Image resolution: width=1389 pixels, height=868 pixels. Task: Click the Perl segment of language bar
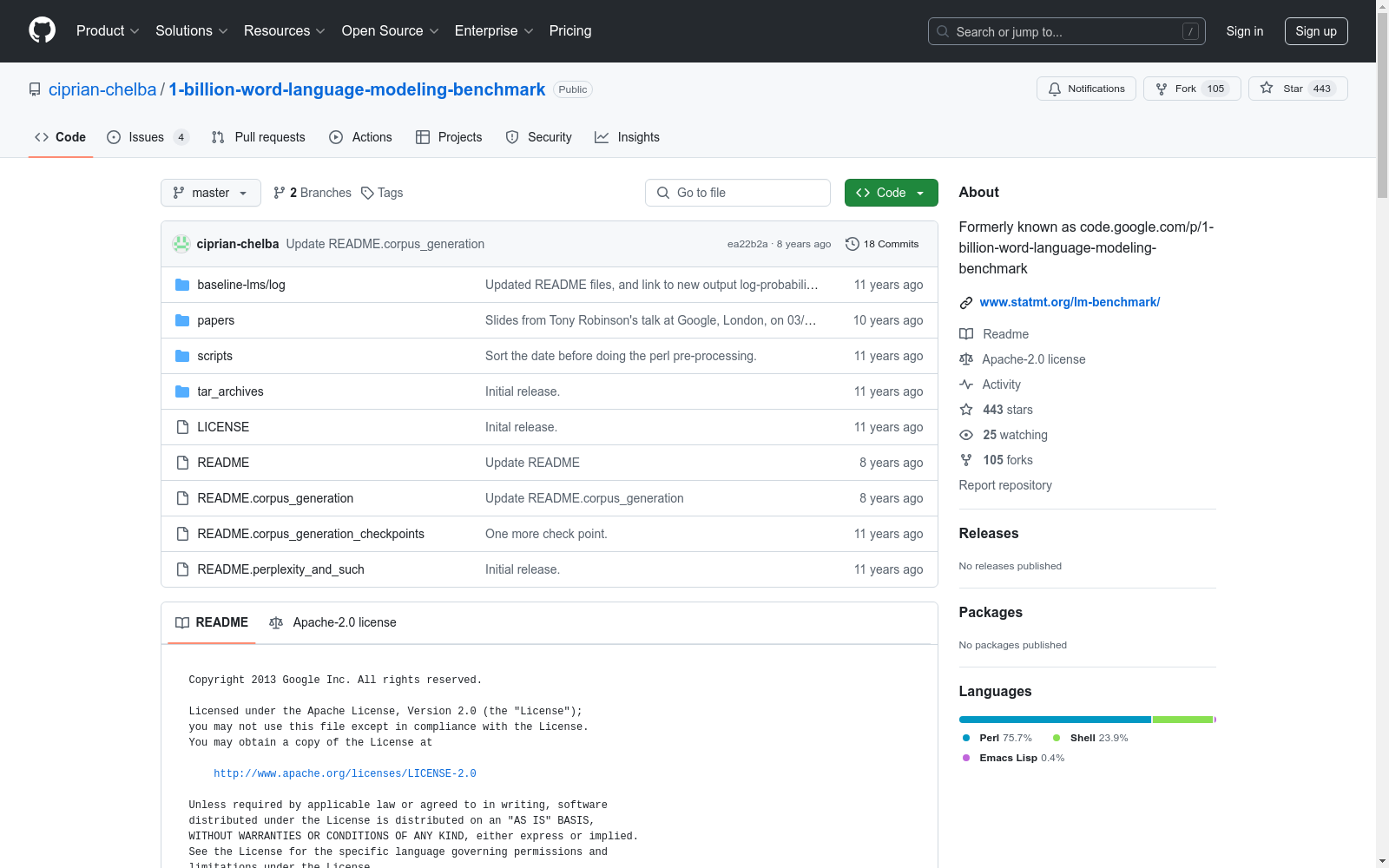click(1055, 720)
